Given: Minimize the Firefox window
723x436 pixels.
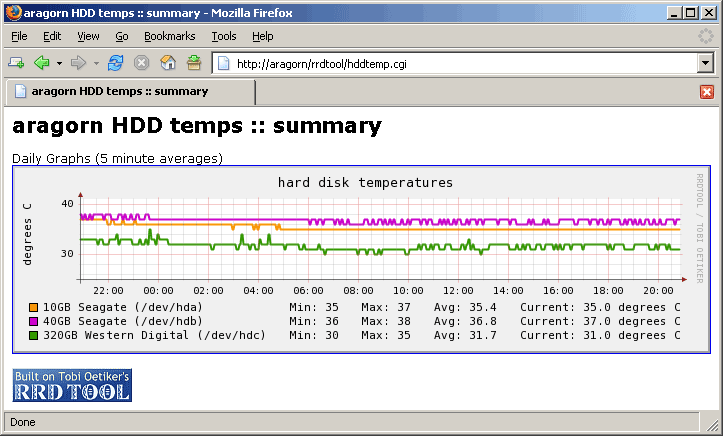Looking at the screenshot, I should (674, 12).
